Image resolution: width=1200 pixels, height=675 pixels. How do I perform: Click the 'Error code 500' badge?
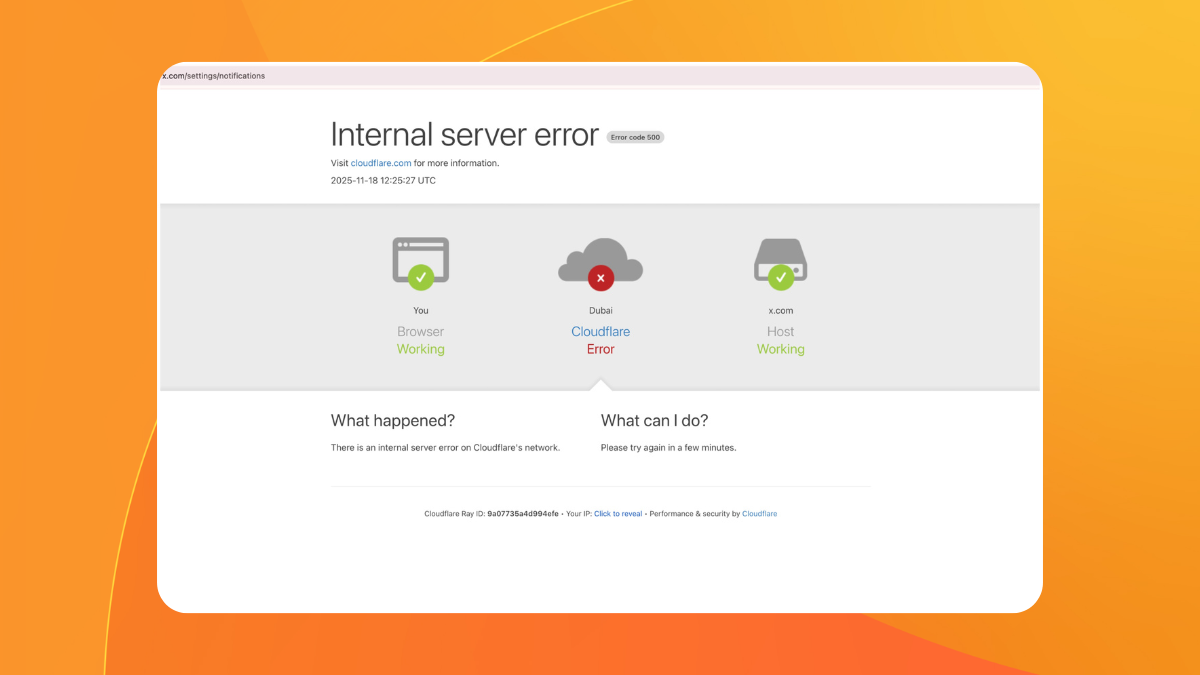634,137
